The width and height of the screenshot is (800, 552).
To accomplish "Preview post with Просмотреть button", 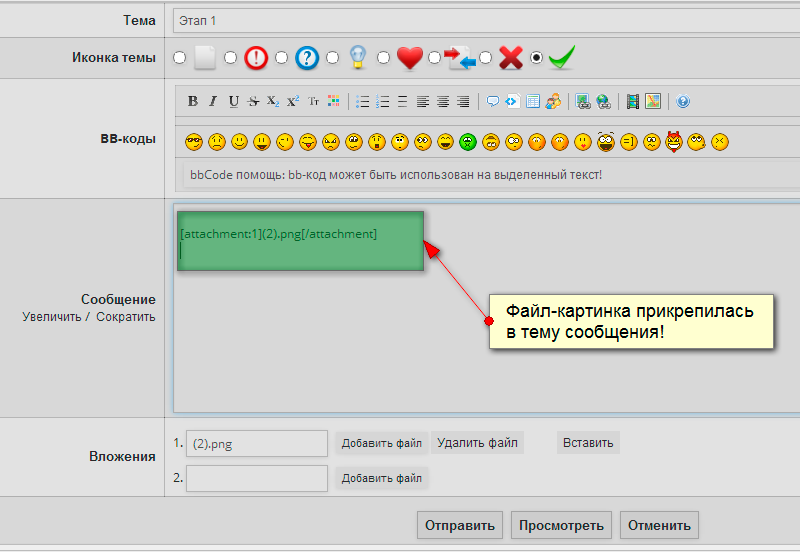I will click(x=561, y=525).
